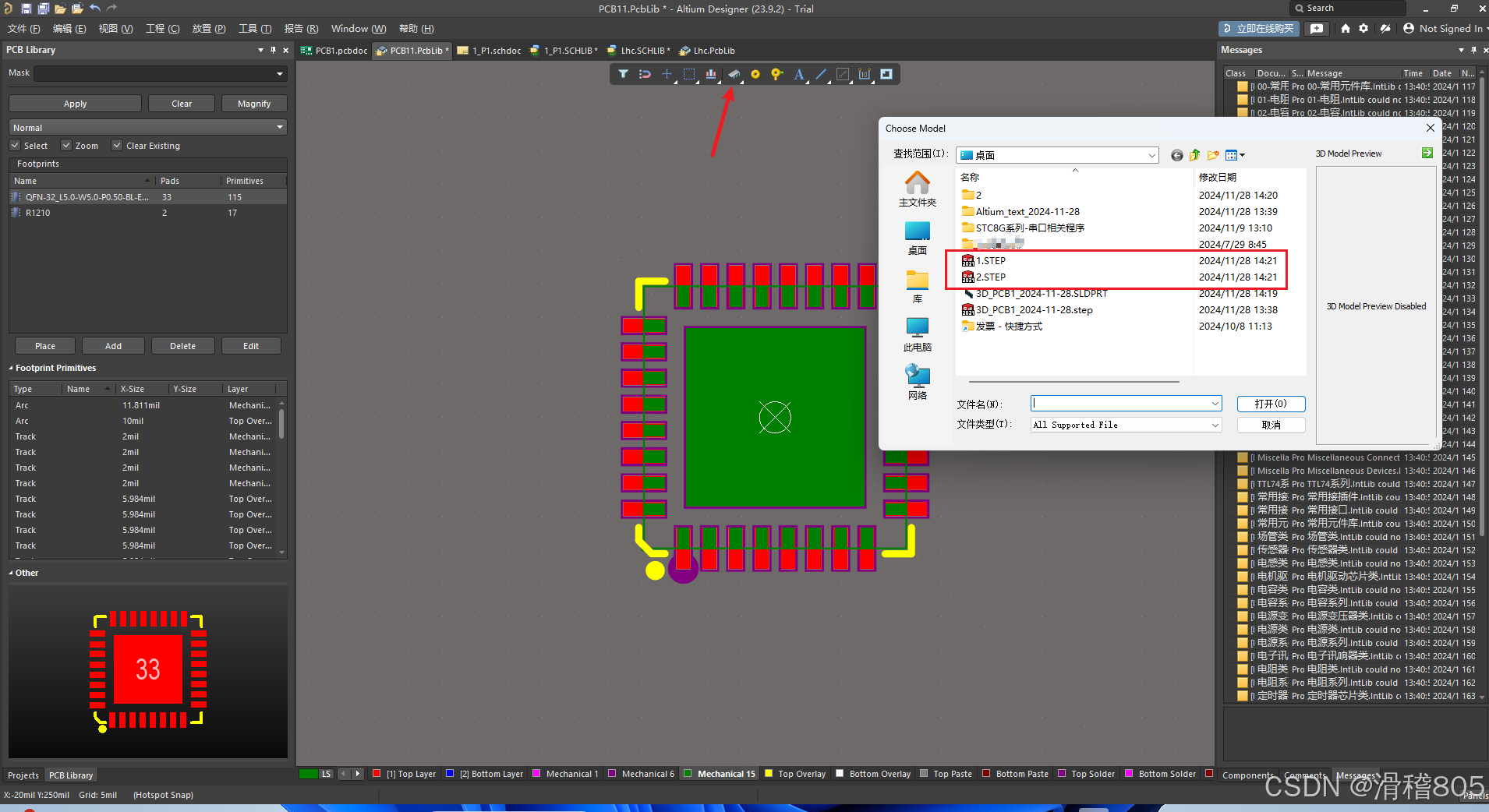Click the Search box in title bar
The image size is (1489, 812).
(1348, 8)
